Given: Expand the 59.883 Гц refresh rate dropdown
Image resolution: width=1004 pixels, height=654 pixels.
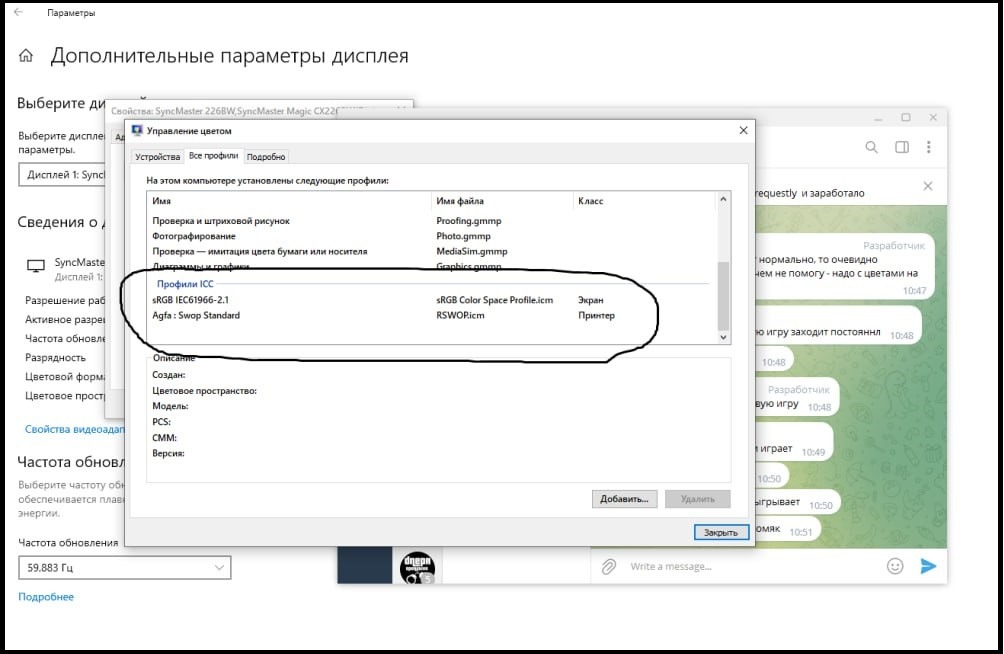Looking at the screenshot, I should point(125,568).
